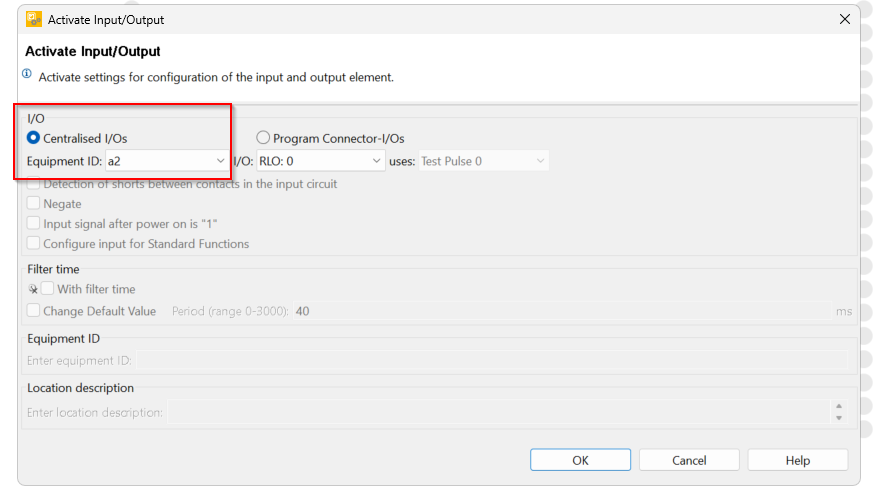The height and width of the screenshot is (494, 878).
Task: Close the Activate Input/Output dialog
Action: click(844, 20)
